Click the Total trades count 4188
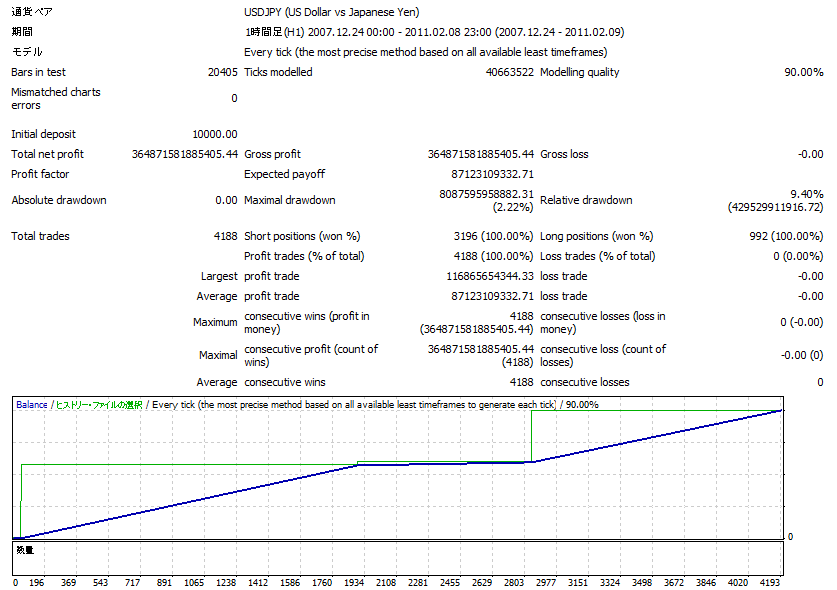Viewport: 837px width, 590px height. [x=223, y=236]
